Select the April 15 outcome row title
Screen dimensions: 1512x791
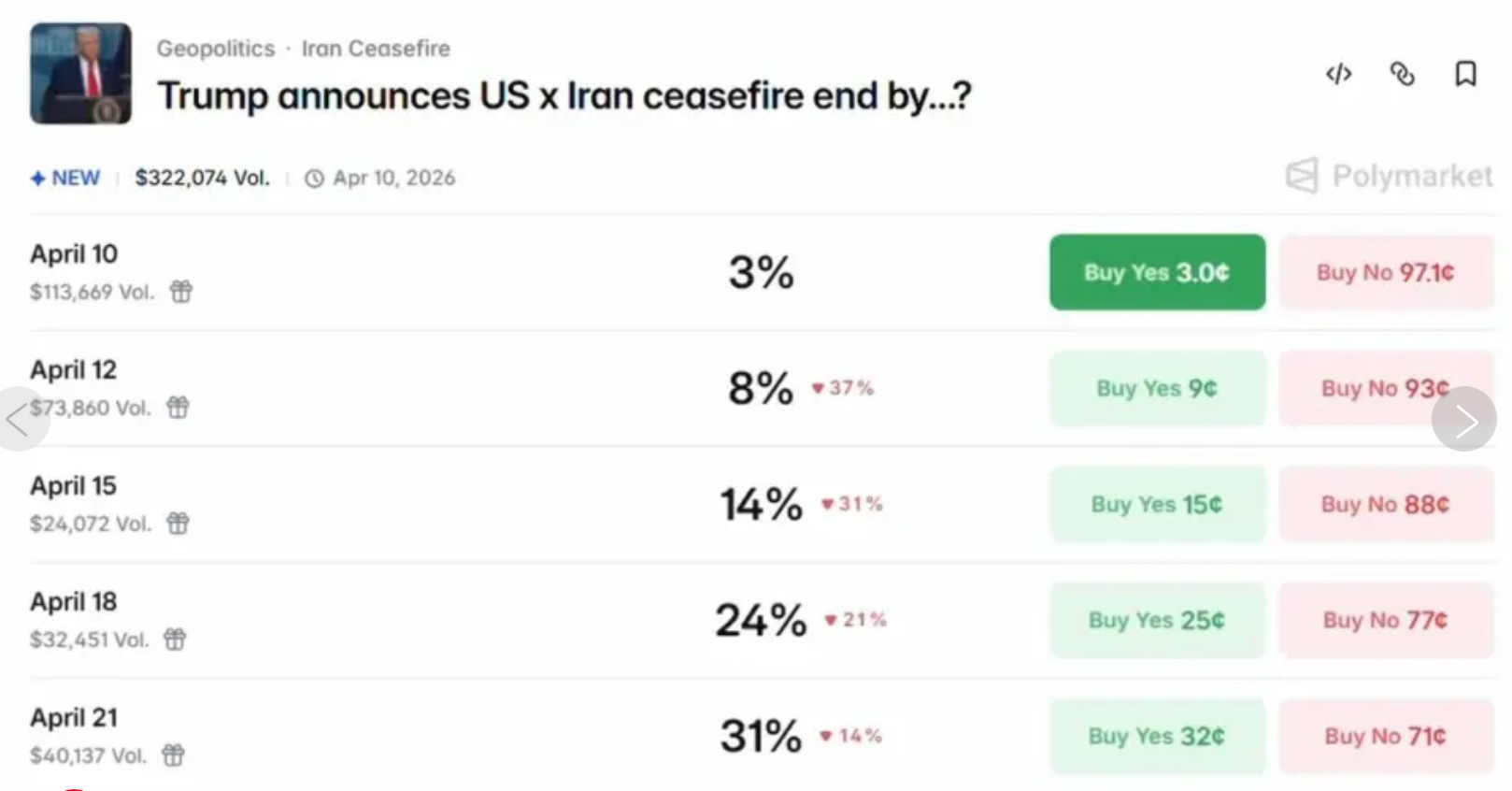(74, 486)
